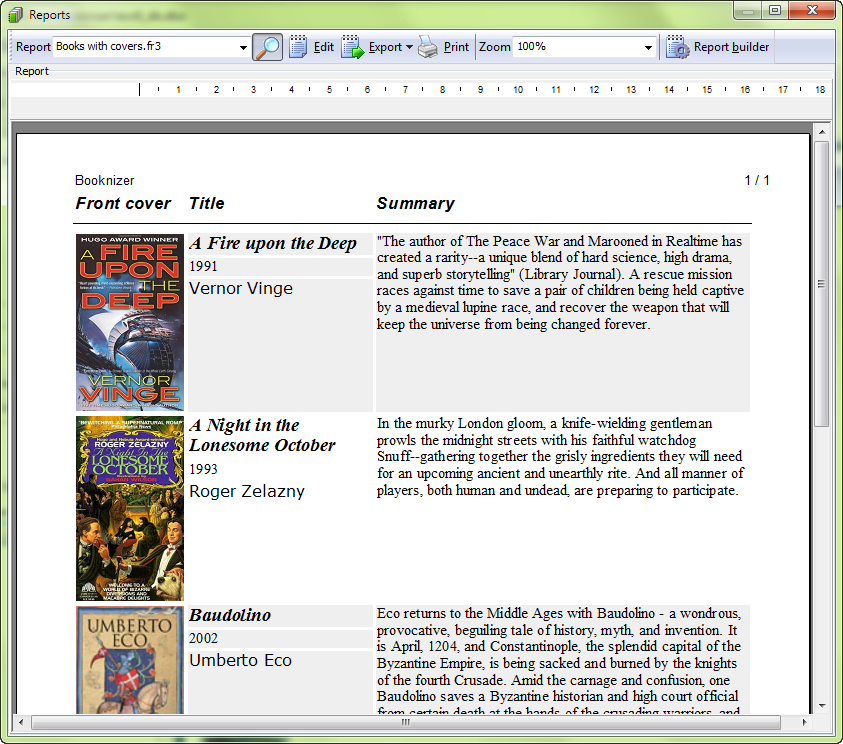Click the A Fire upon the Deep cover
The image size is (843, 744).
tap(130, 323)
